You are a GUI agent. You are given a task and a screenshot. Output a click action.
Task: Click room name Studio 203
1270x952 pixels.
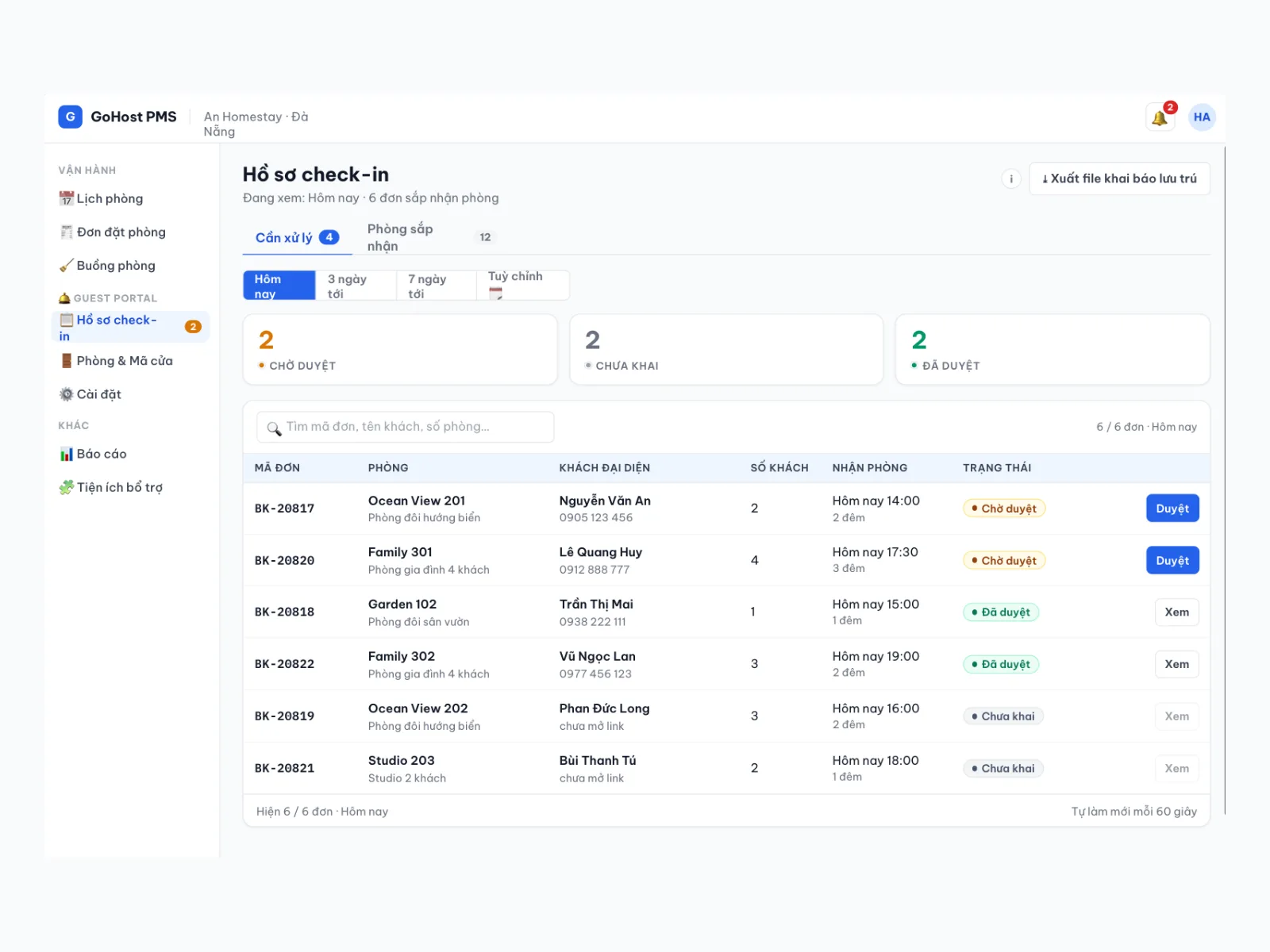[401, 761]
